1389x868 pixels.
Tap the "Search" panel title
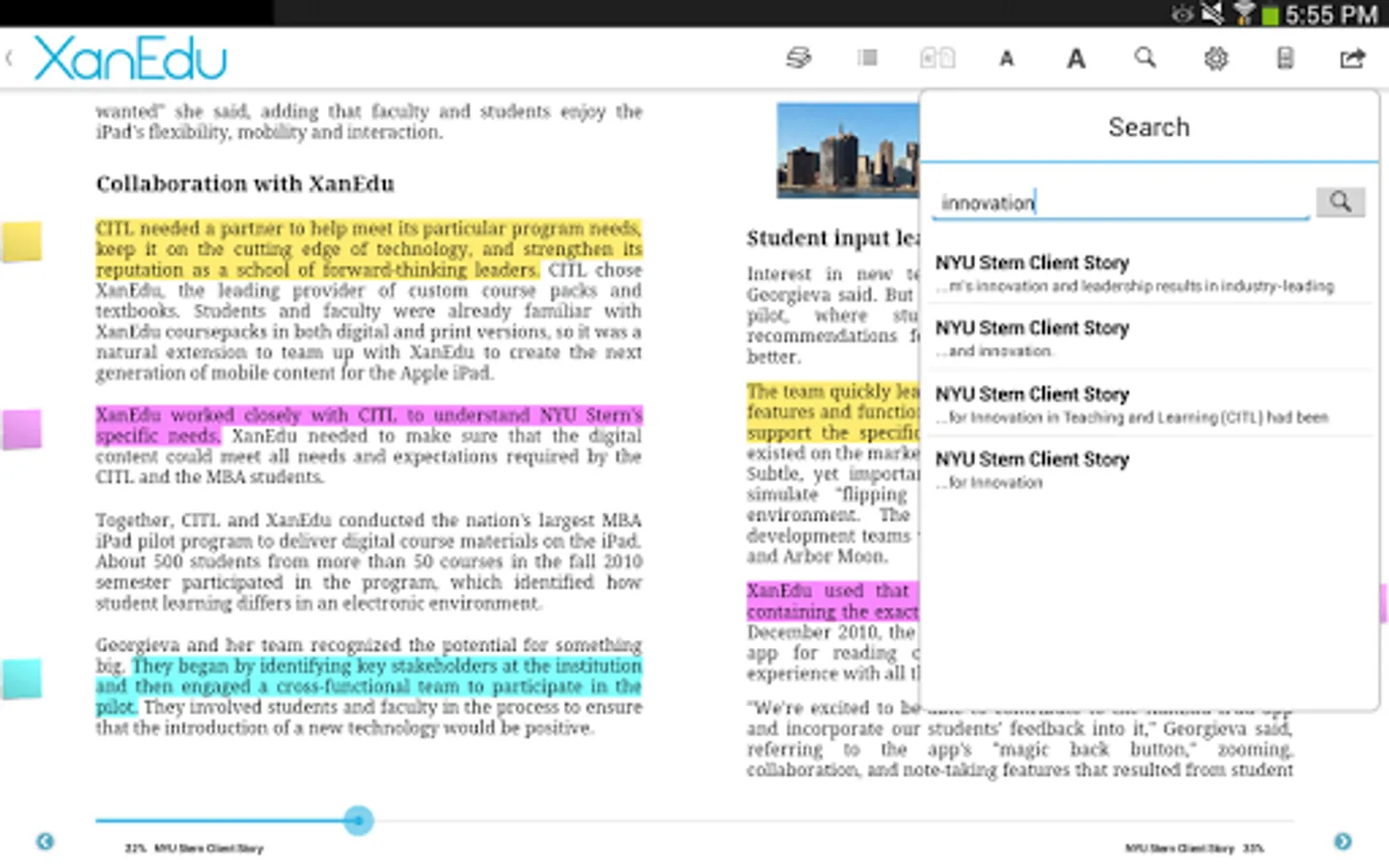click(x=1149, y=127)
